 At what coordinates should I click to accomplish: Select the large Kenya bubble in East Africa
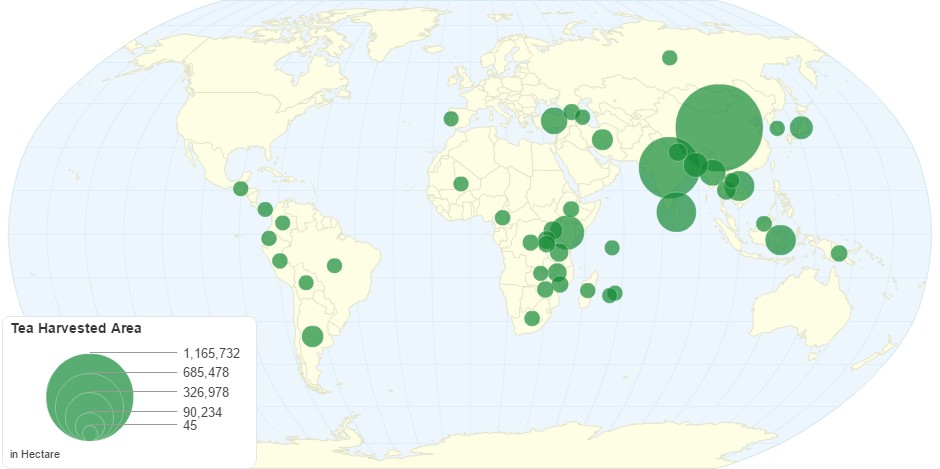pos(569,232)
